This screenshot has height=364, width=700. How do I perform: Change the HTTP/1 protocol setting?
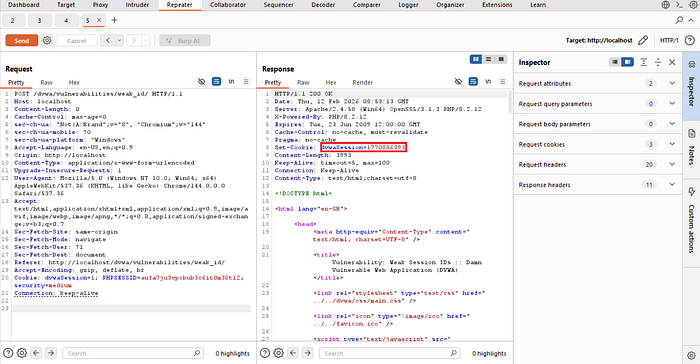(669, 40)
